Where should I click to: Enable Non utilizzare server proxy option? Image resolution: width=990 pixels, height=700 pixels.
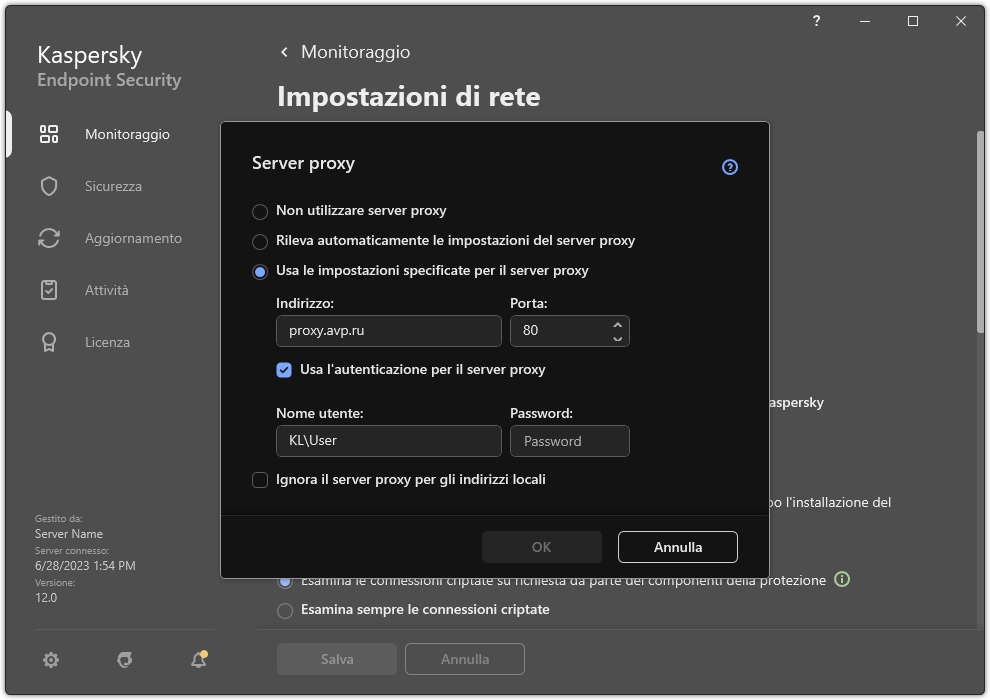[x=260, y=211]
